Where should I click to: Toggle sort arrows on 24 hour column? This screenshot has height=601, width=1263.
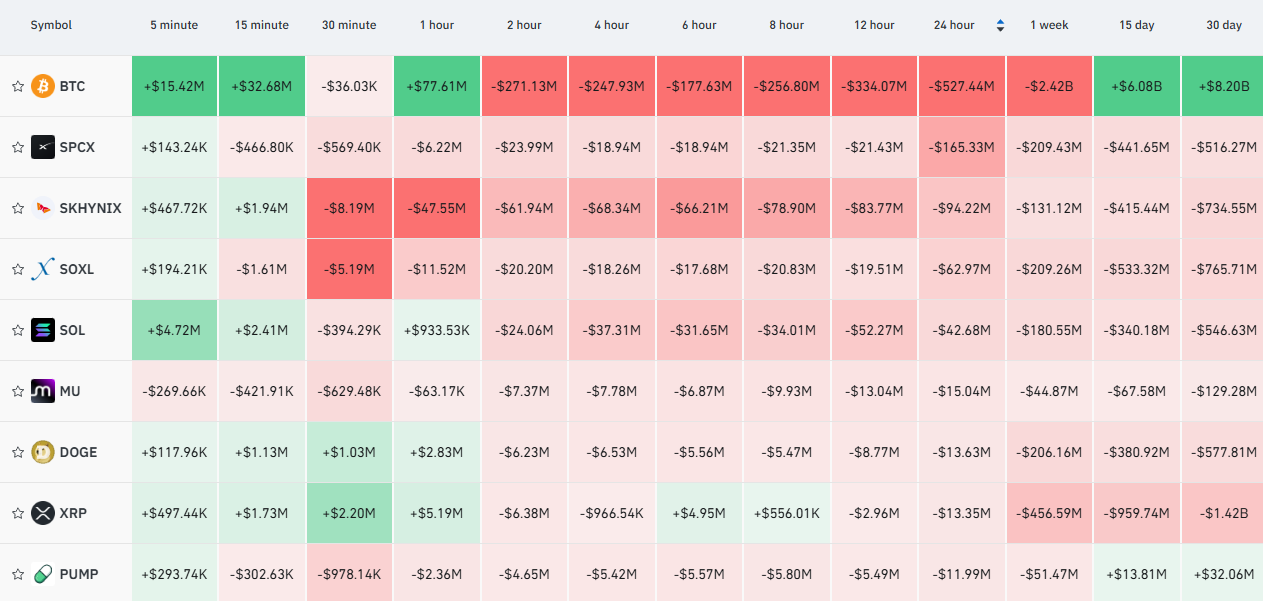[1000, 25]
